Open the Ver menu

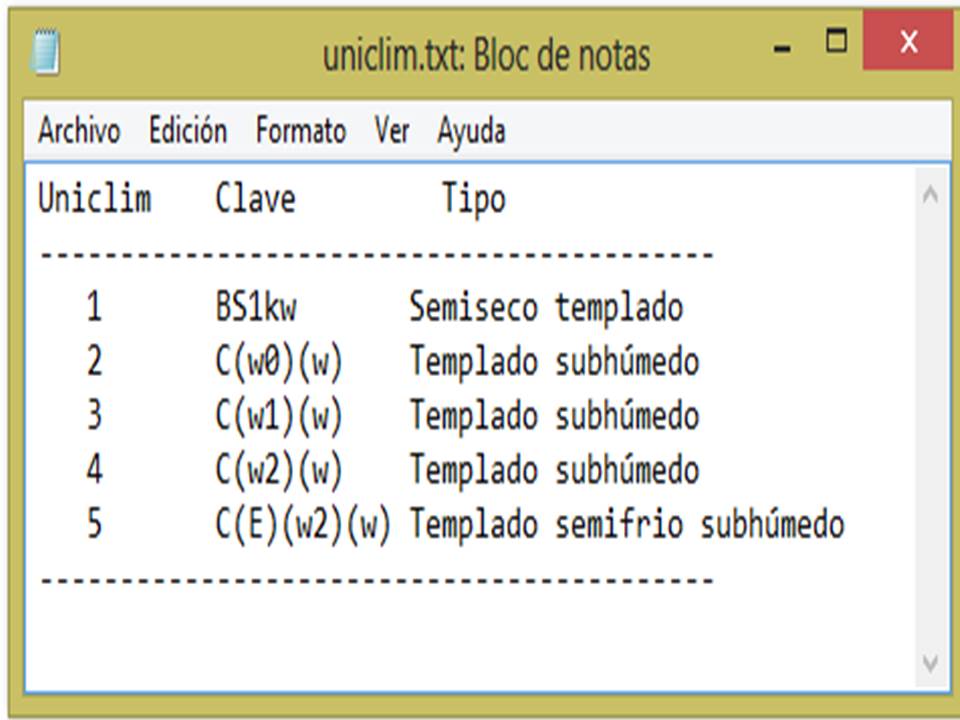(391, 131)
